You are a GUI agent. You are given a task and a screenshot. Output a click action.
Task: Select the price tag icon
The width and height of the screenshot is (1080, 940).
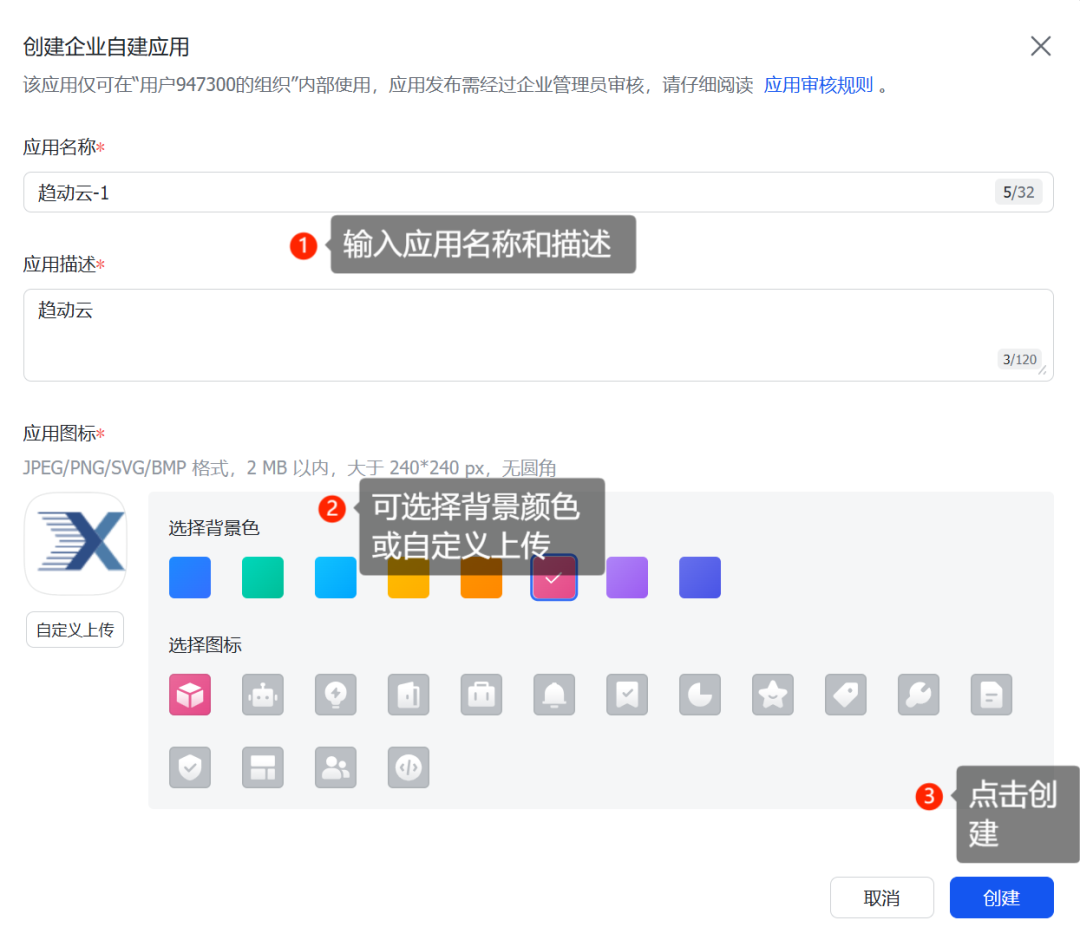[x=846, y=694]
